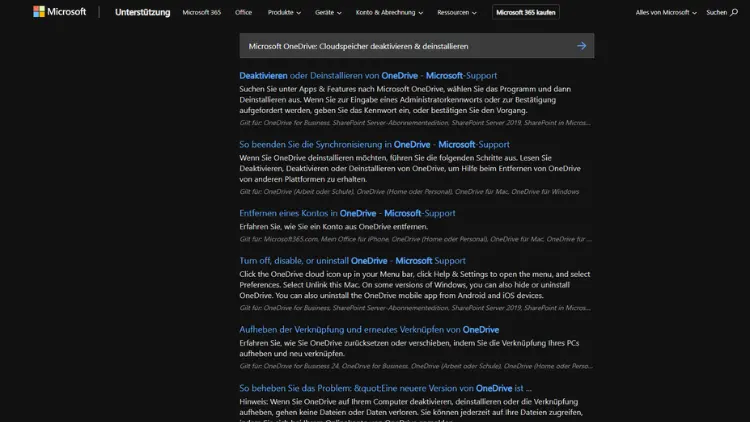750x422 pixels.
Task: Expand the Produkte dropdown
Action: click(284, 12)
